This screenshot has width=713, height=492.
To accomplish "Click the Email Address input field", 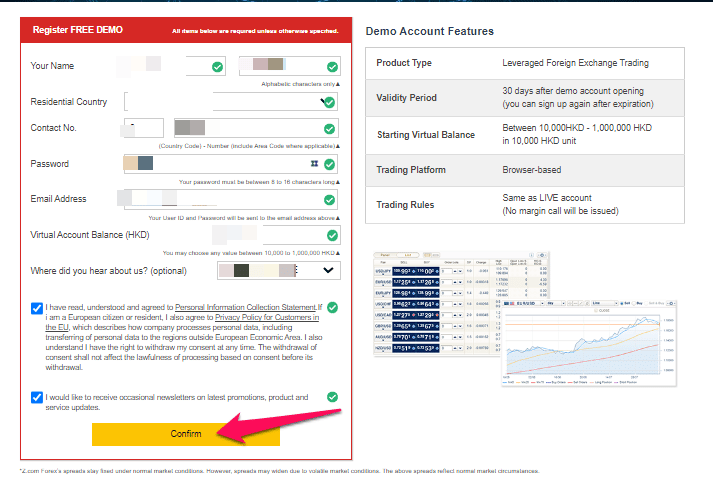I will (x=231, y=200).
